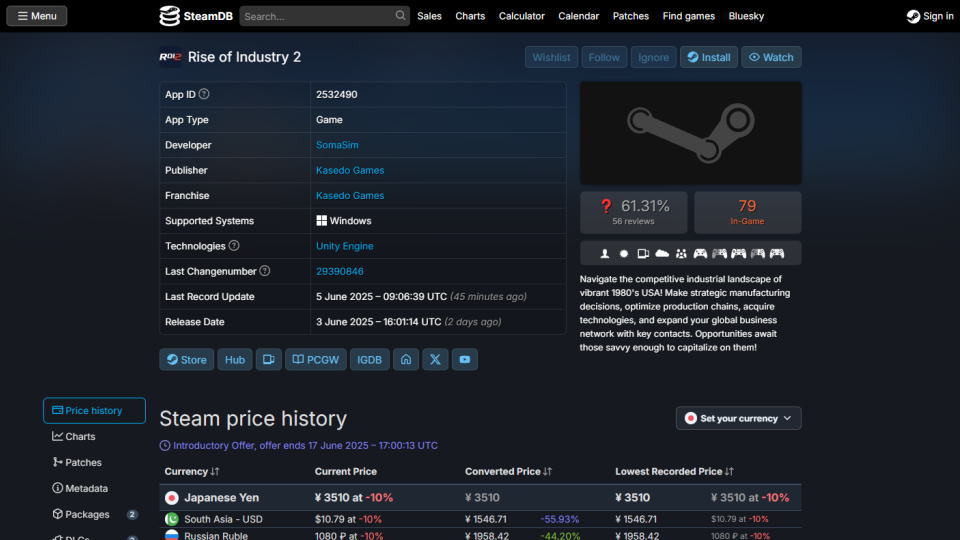Sign in through Steam
960x540 pixels.
pos(930,16)
